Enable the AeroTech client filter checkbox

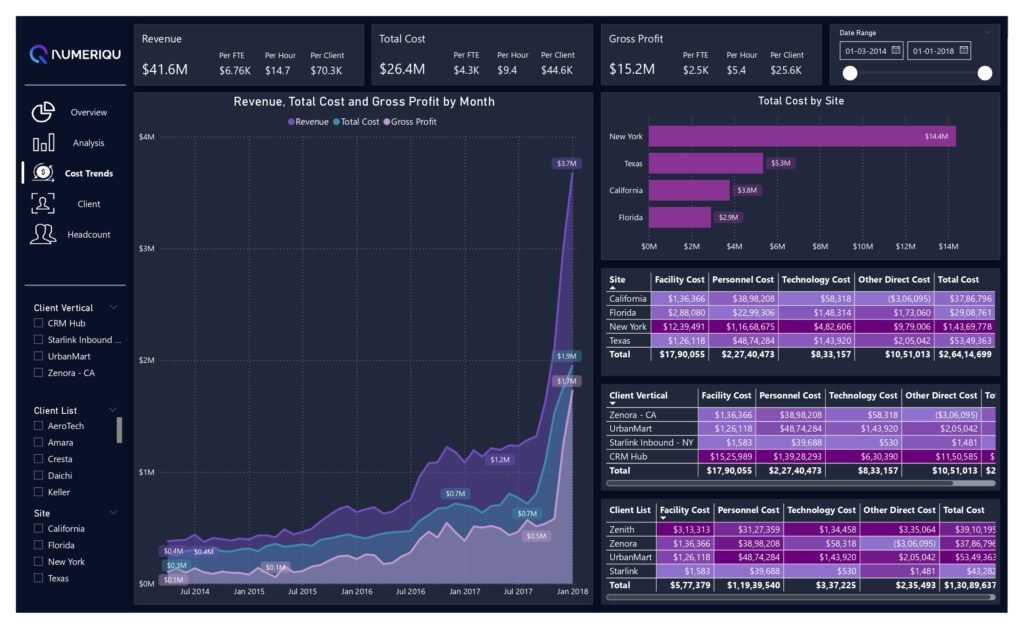pyautogui.click(x=38, y=426)
